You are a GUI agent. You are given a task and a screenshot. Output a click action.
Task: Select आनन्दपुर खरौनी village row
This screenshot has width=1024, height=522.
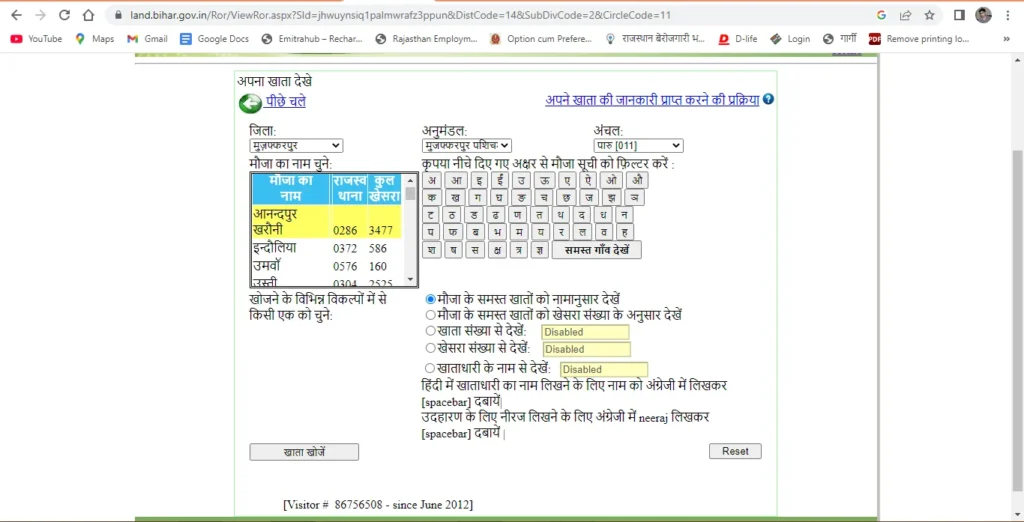point(327,222)
